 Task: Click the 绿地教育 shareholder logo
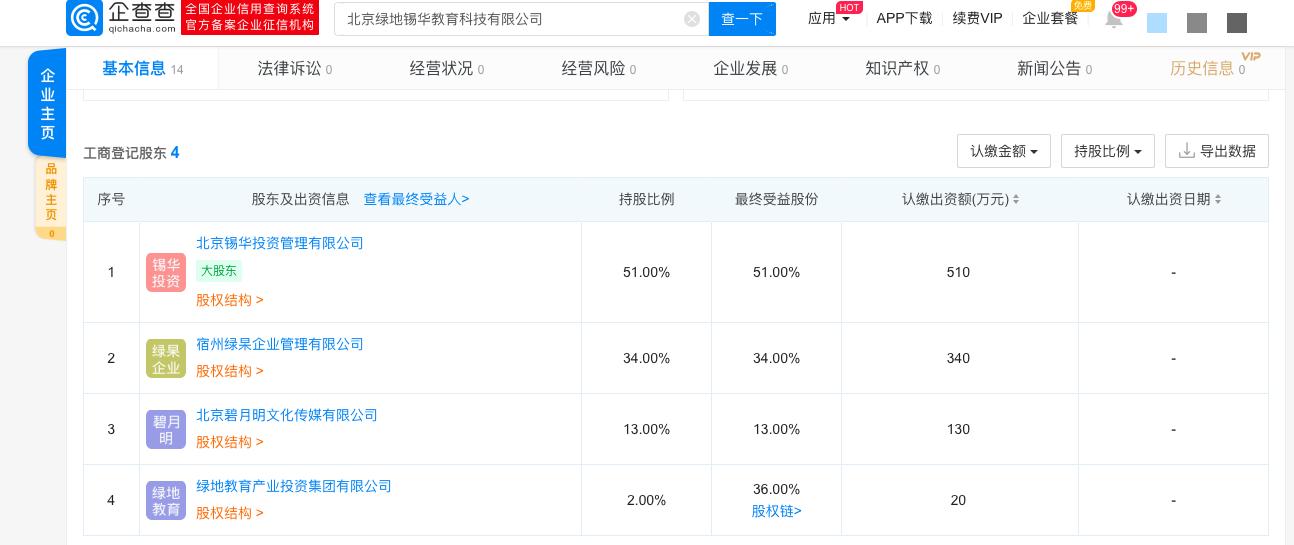[x=166, y=500]
